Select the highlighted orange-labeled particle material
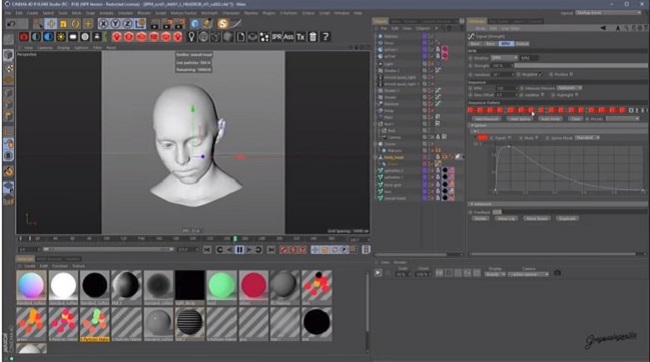The image size is (650, 362). click(95, 324)
